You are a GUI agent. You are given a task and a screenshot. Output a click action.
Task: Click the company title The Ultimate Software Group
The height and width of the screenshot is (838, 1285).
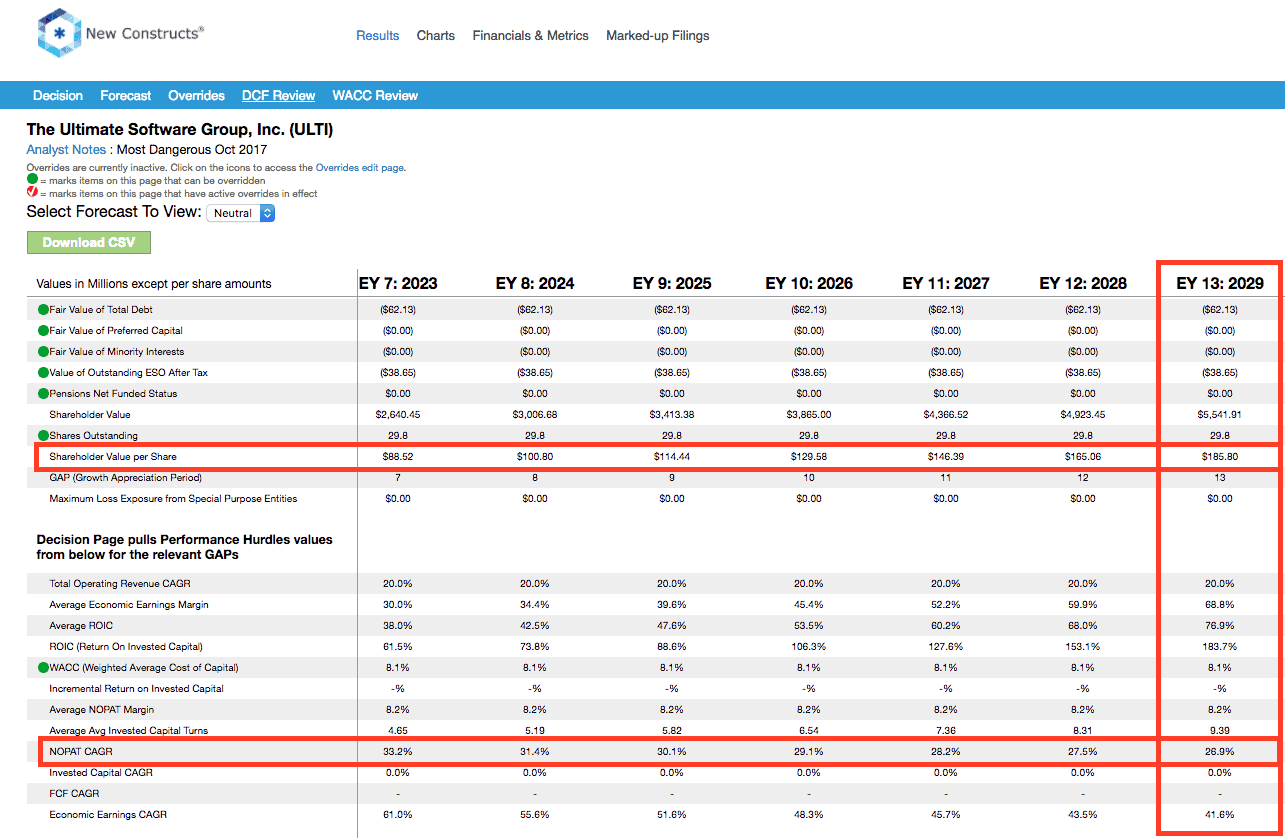[180, 129]
